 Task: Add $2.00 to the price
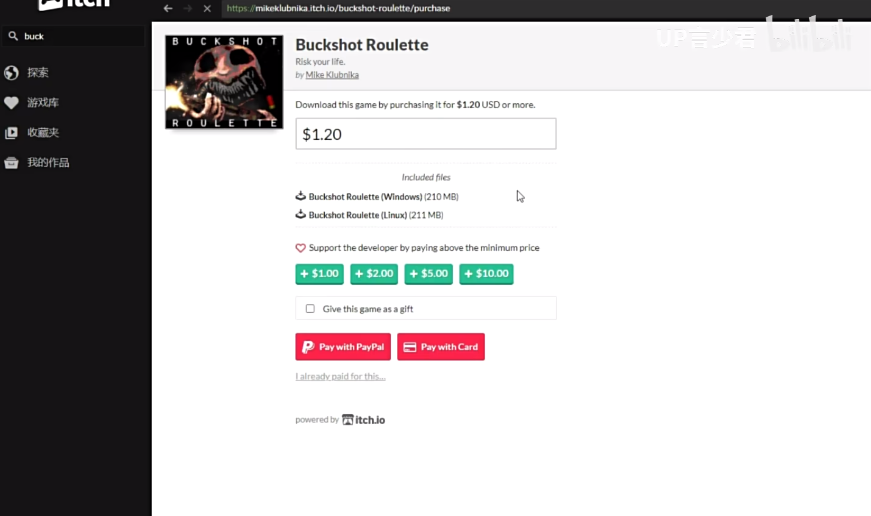(374, 274)
